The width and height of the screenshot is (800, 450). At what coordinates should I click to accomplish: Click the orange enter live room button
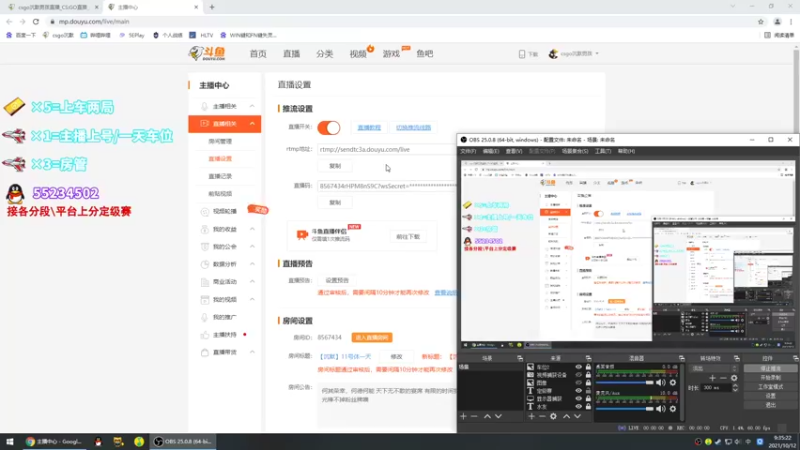coord(372,337)
